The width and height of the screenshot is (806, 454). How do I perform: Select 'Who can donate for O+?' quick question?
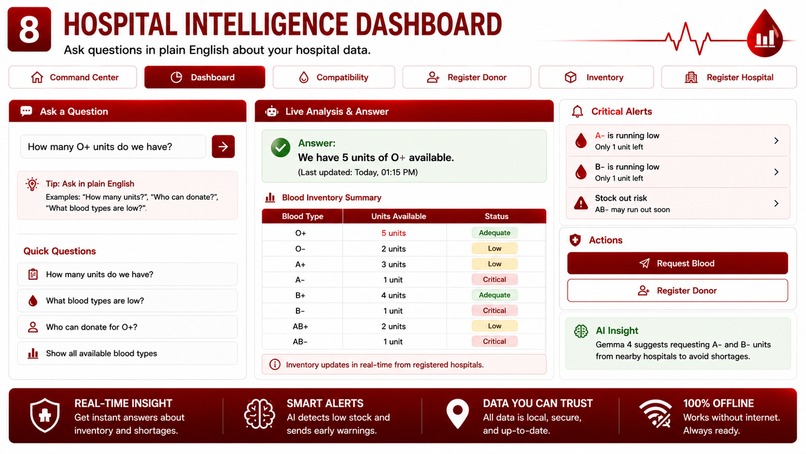click(127, 327)
